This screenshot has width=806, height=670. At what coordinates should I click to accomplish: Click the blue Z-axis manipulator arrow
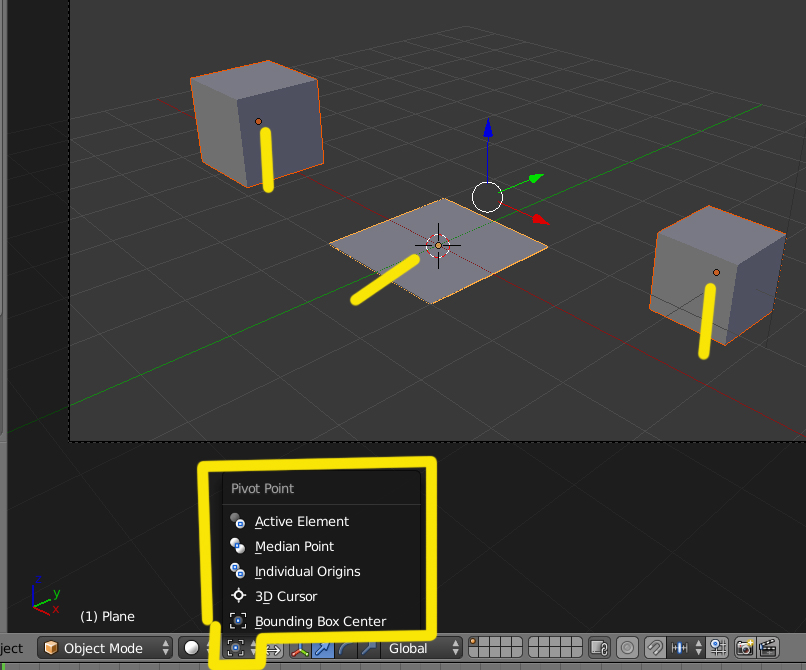(x=488, y=128)
